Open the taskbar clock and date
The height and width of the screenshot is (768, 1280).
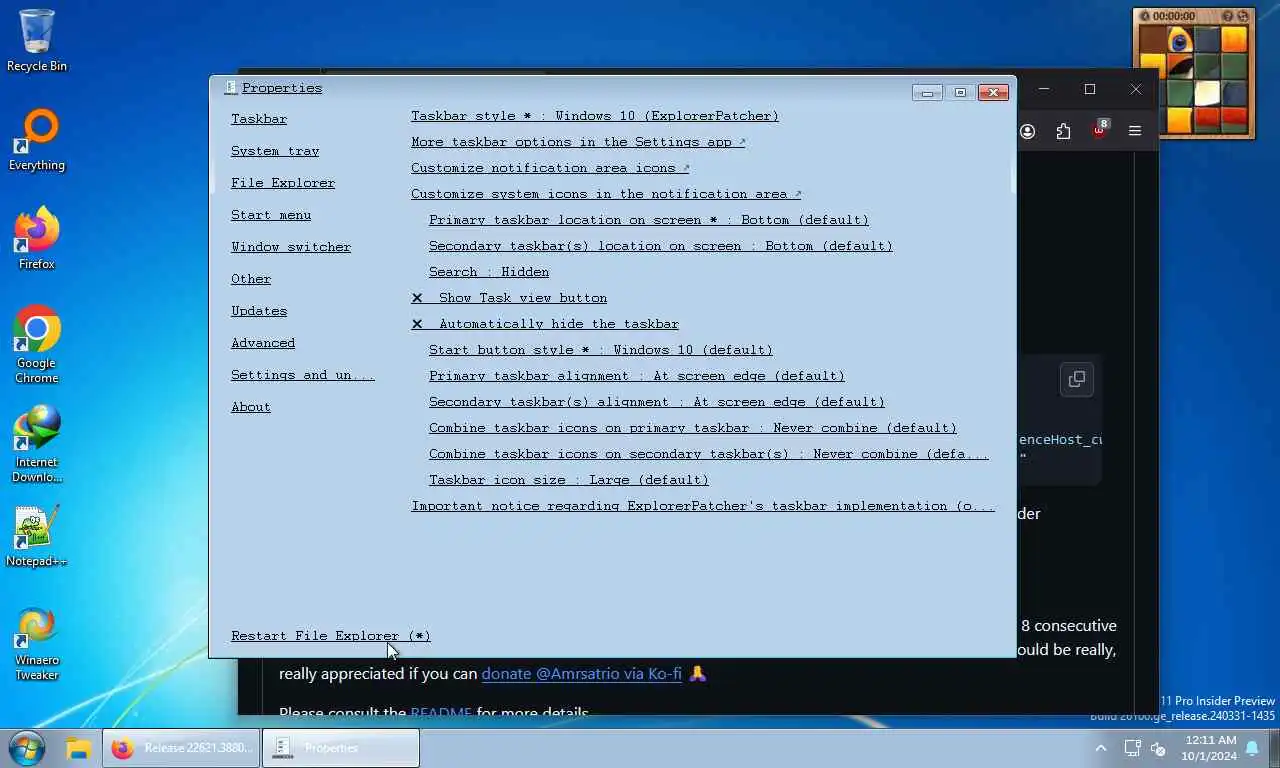1210,748
